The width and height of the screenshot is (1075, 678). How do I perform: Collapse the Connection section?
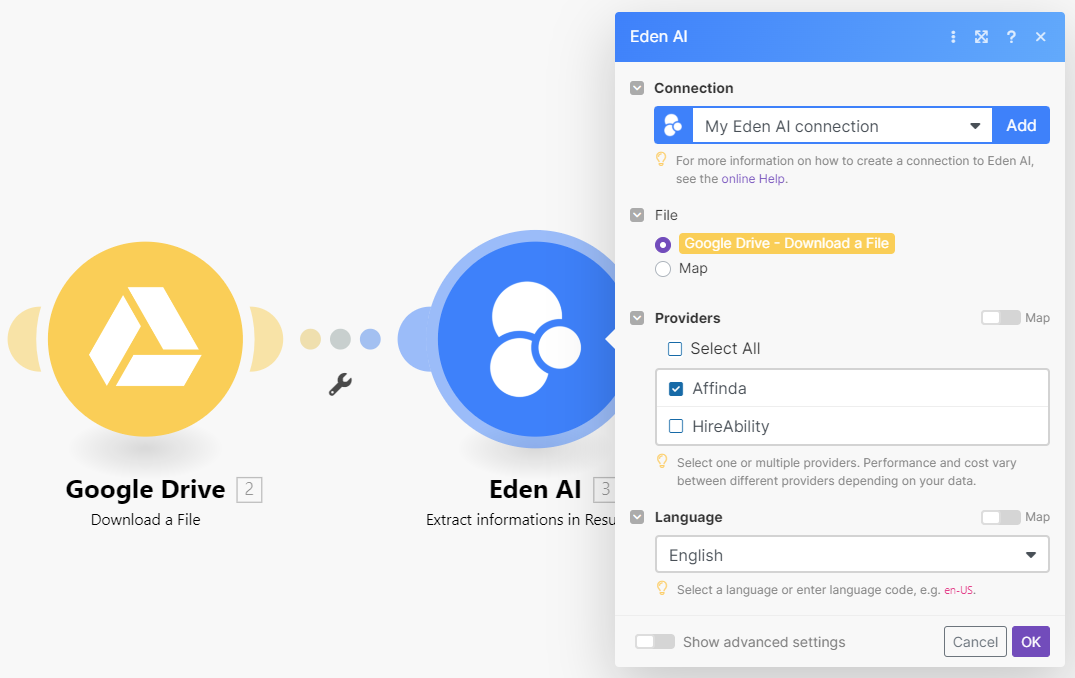point(637,88)
